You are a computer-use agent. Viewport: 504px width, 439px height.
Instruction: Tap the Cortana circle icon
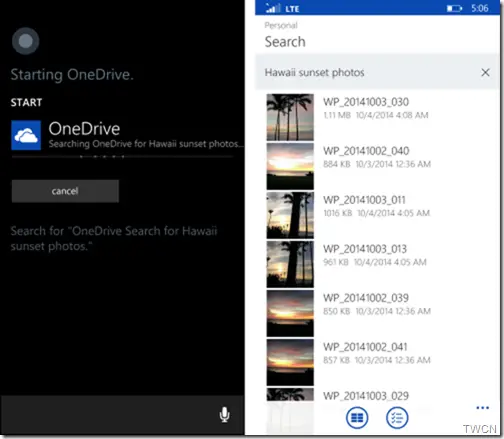click(x=26, y=41)
